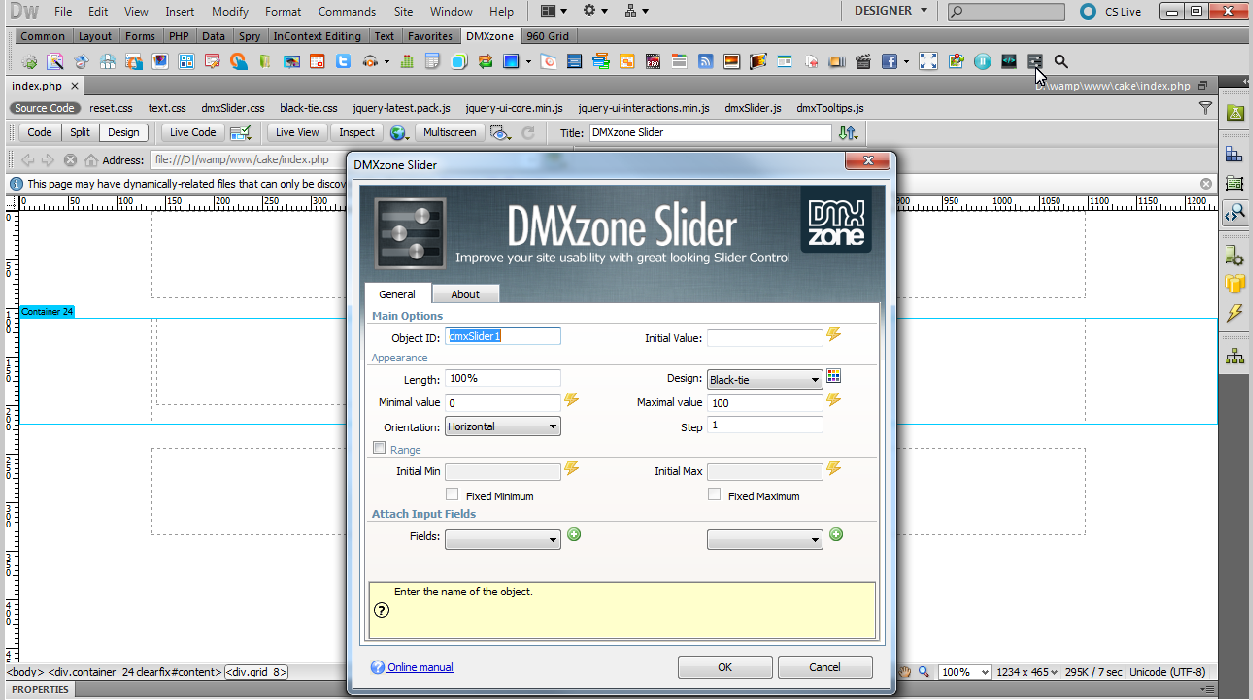The width and height of the screenshot is (1253, 700).
Task: Select the Hand tool in the status bar
Action: pyautogui.click(x=905, y=672)
